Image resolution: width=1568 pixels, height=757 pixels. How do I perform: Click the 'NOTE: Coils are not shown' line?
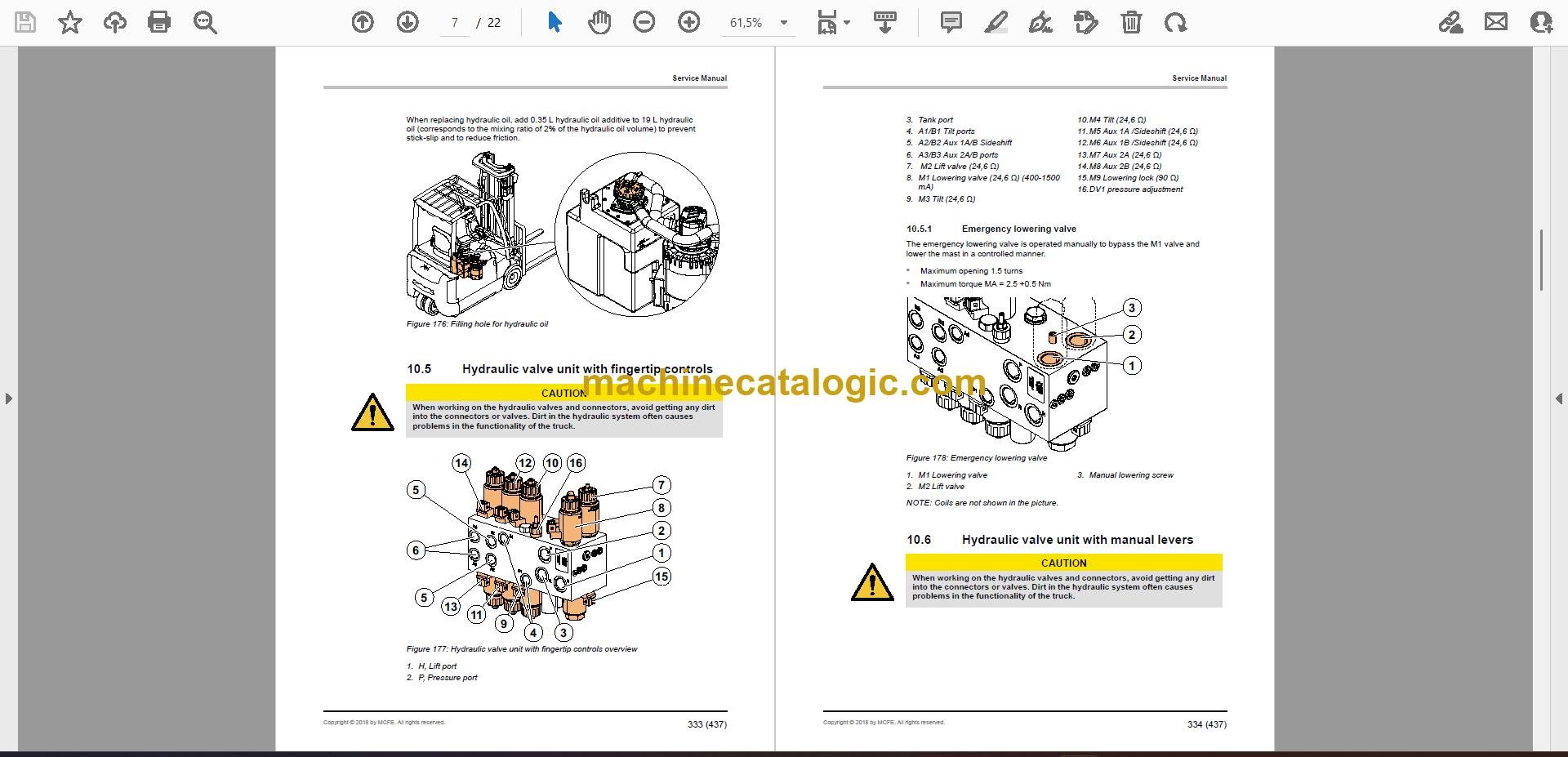[982, 503]
